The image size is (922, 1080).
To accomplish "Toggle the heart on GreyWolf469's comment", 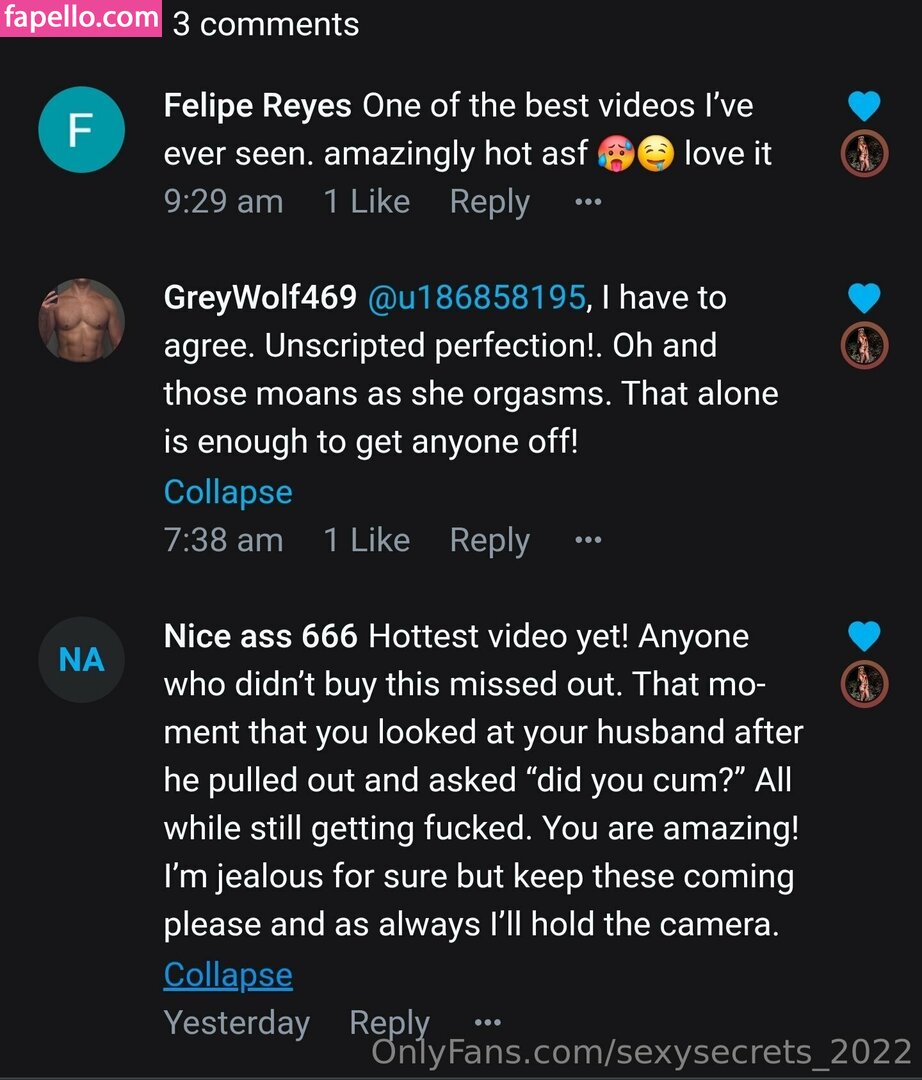I will [x=863, y=298].
